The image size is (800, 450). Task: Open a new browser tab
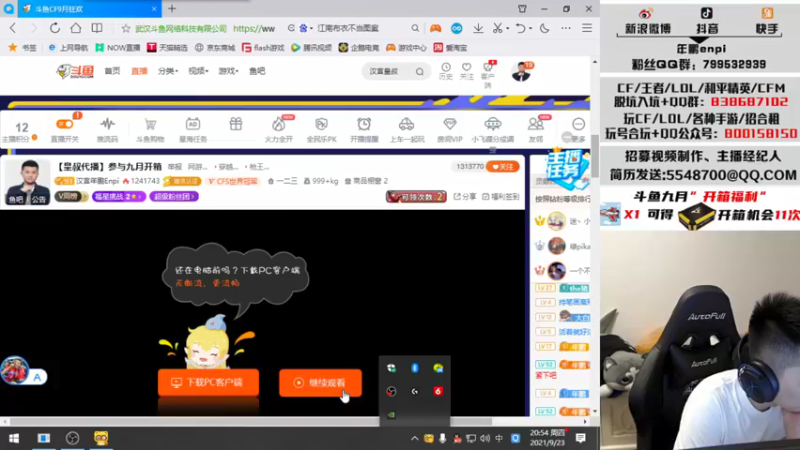172,9
